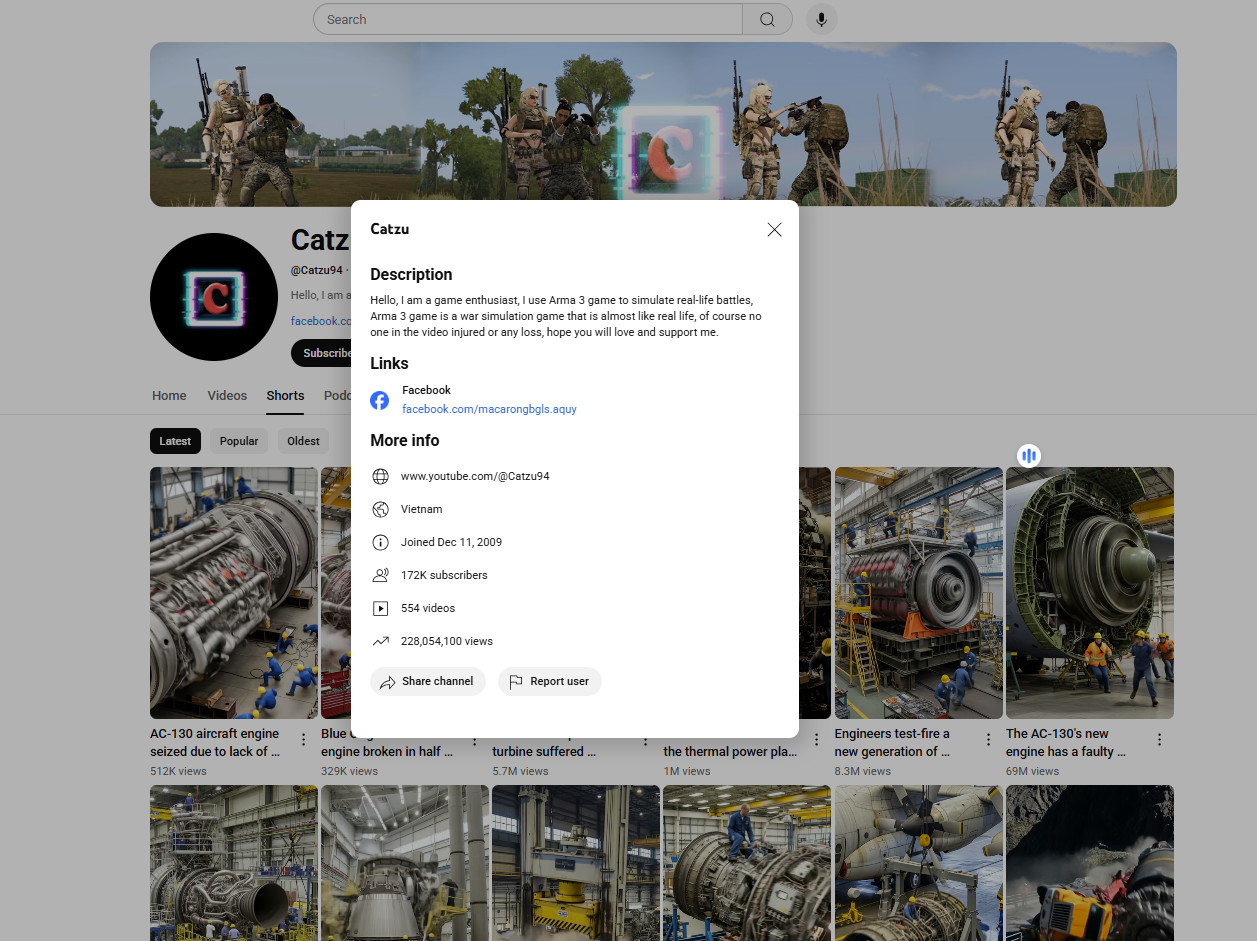Click the info icon beside Joined date
The height and width of the screenshot is (941, 1257).
click(380, 542)
